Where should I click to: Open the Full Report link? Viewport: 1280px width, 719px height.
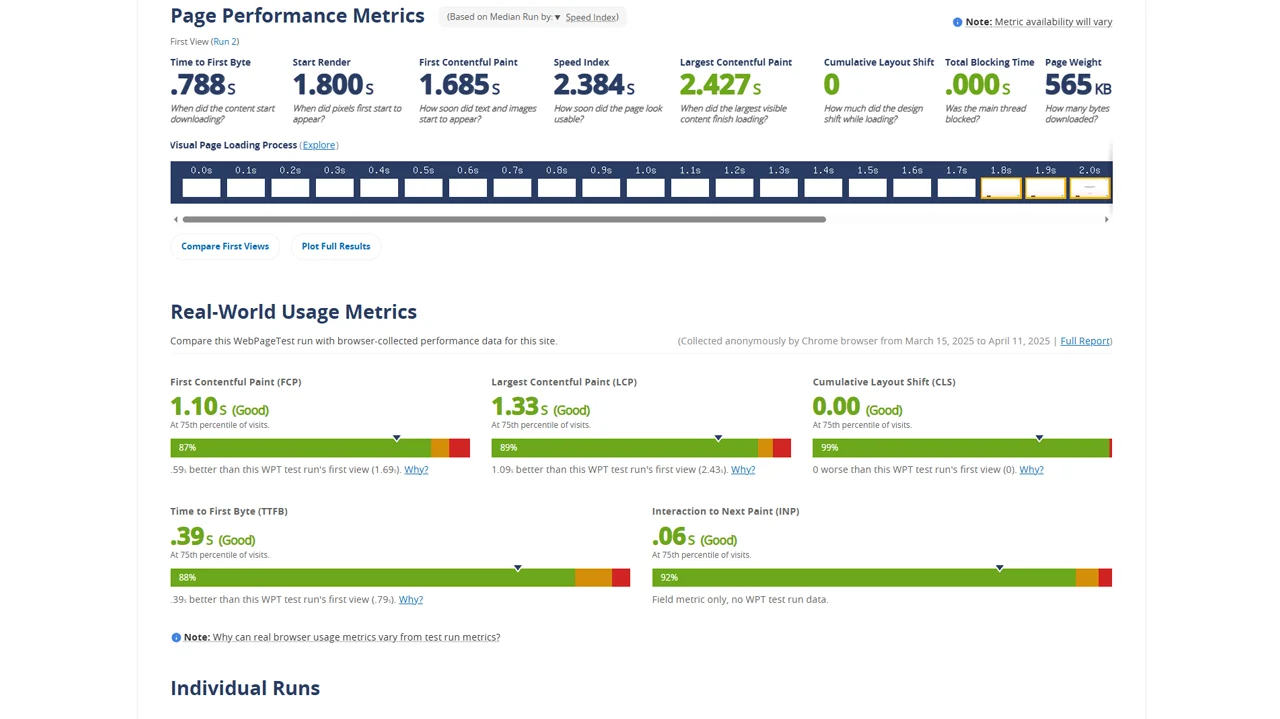[1085, 341]
